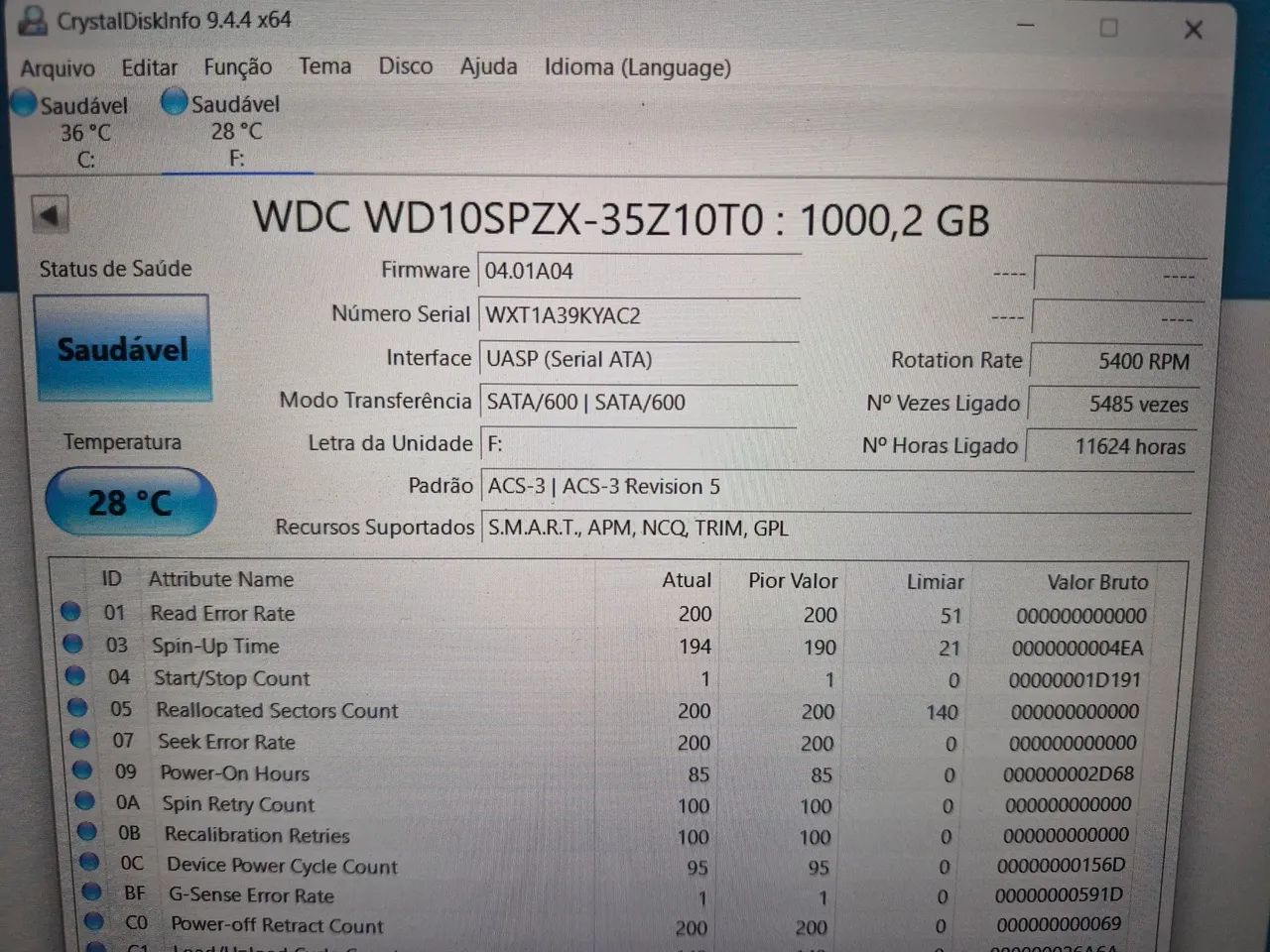Click the status dot of Read Error Rate
The height and width of the screenshot is (952, 1270).
click(70, 612)
